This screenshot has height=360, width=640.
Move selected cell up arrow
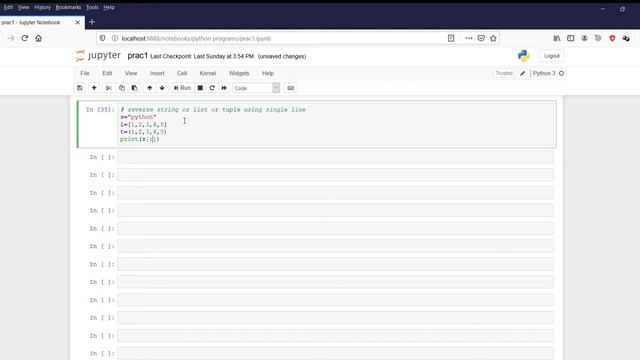click(149, 88)
